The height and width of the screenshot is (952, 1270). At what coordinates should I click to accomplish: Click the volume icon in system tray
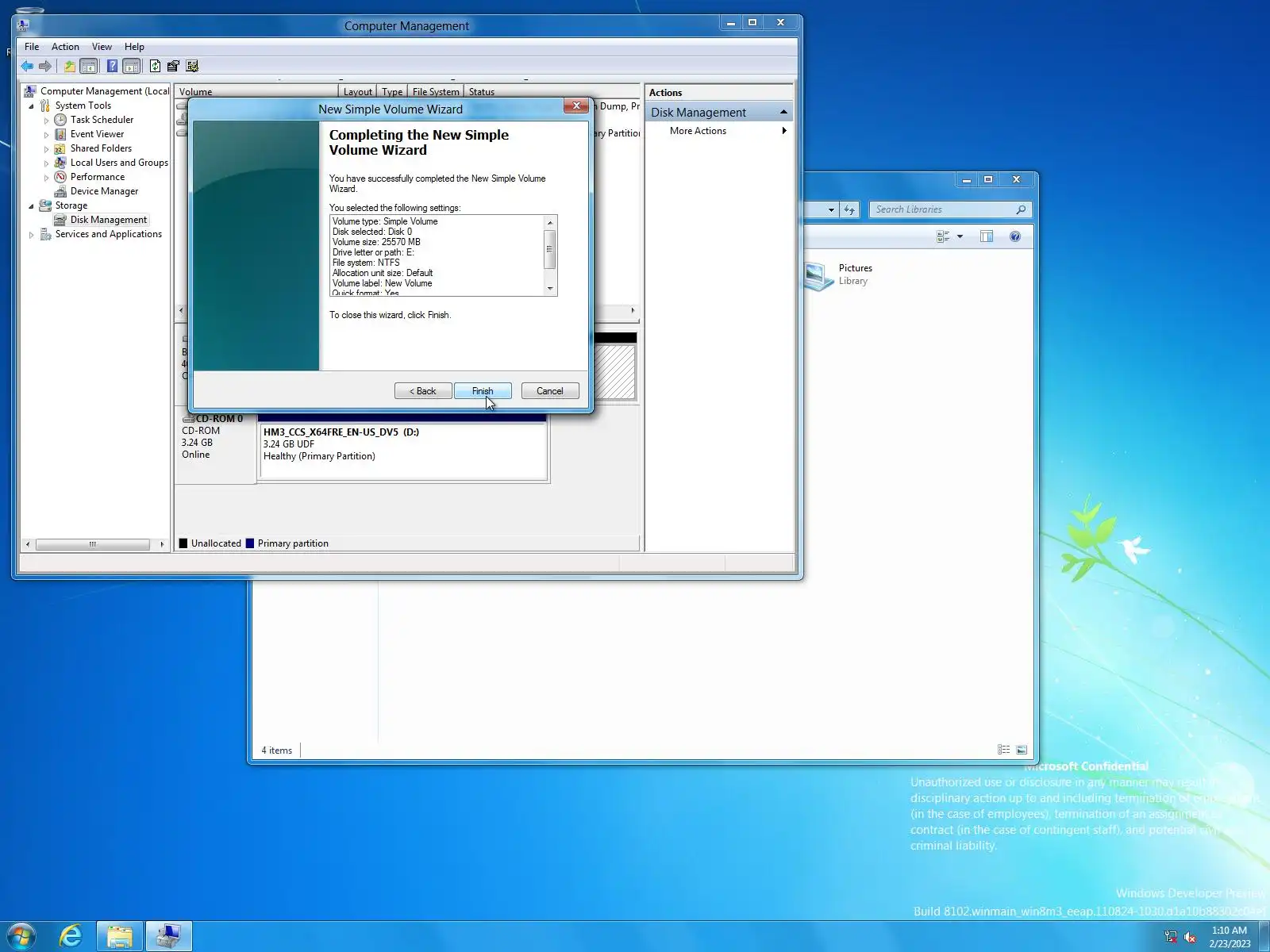pos(1190,937)
